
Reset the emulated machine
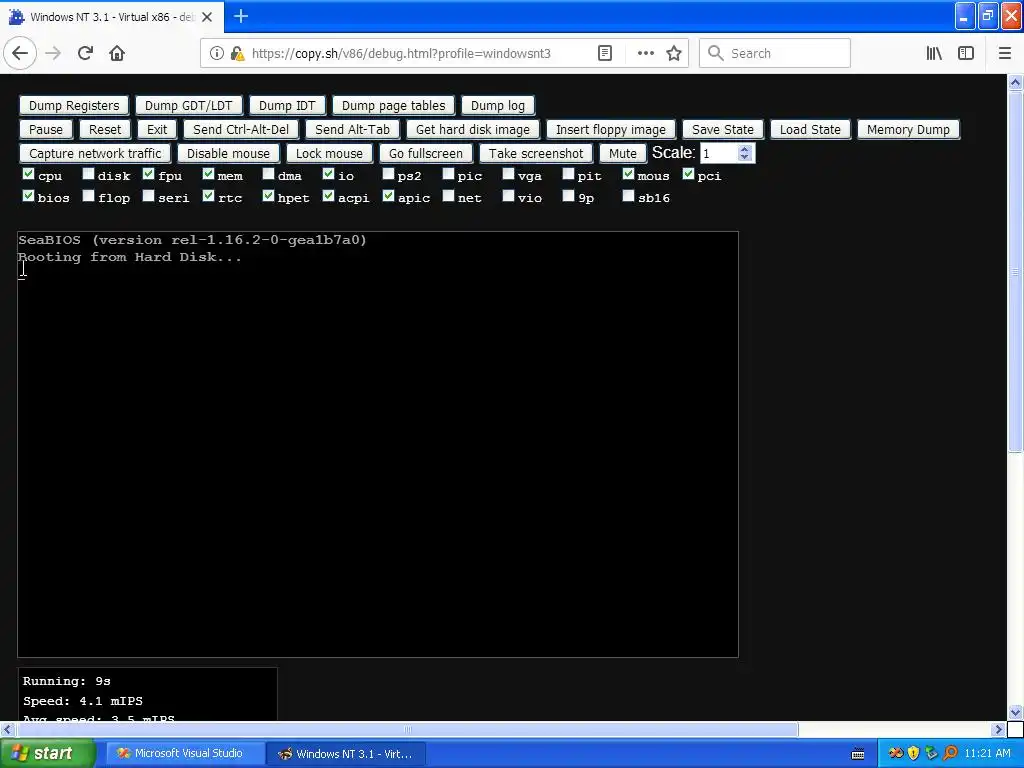[x=104, y=129]
